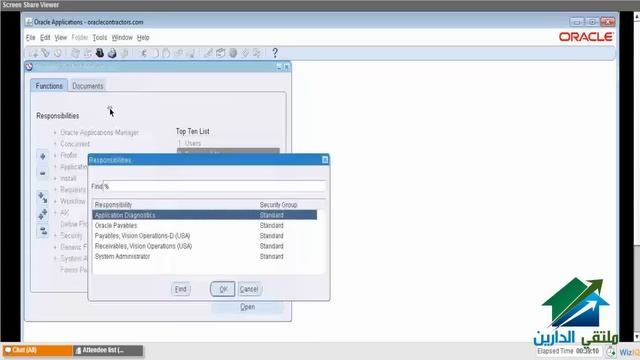
Task: Click the navigator Expand All side button
Action: coord(42,214)
